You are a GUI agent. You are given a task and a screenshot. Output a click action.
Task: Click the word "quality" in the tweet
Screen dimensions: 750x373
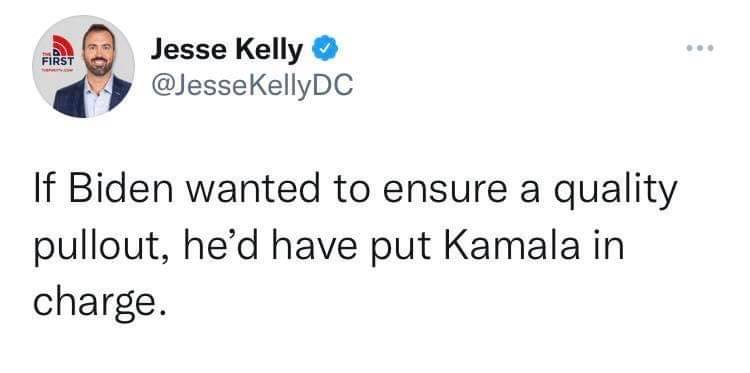pyautogui.click(x=615, y=192)
